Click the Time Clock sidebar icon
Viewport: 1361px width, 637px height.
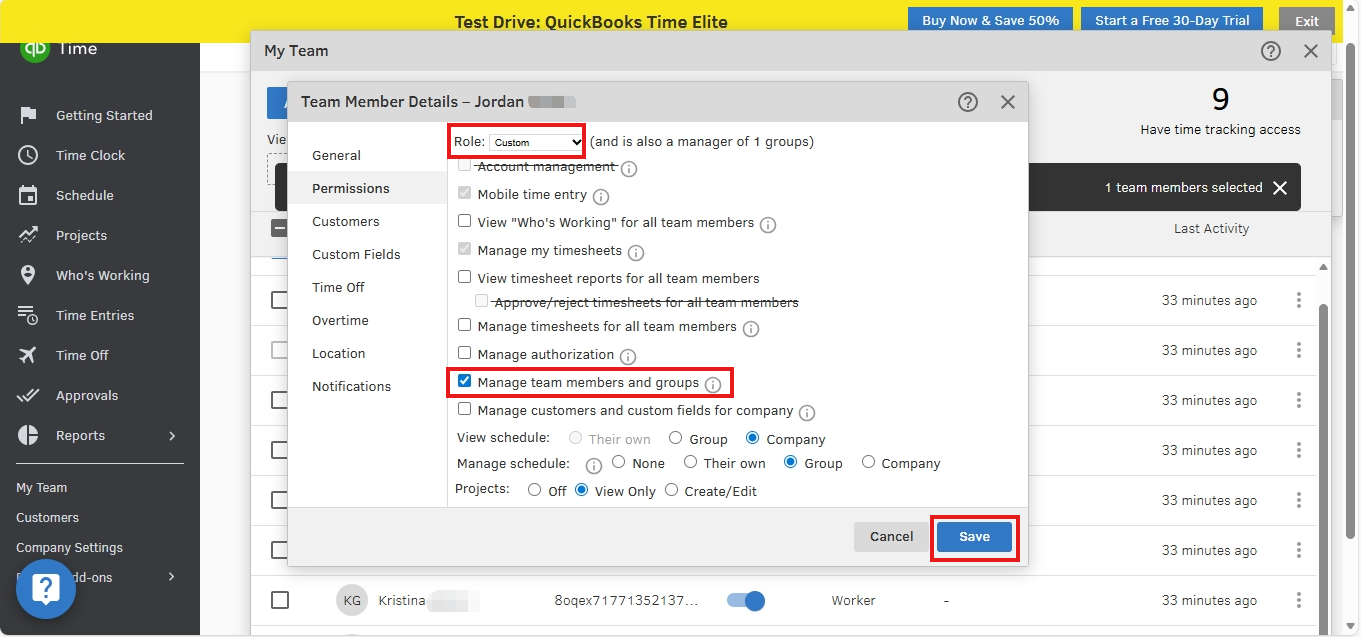tap(28, 155)
